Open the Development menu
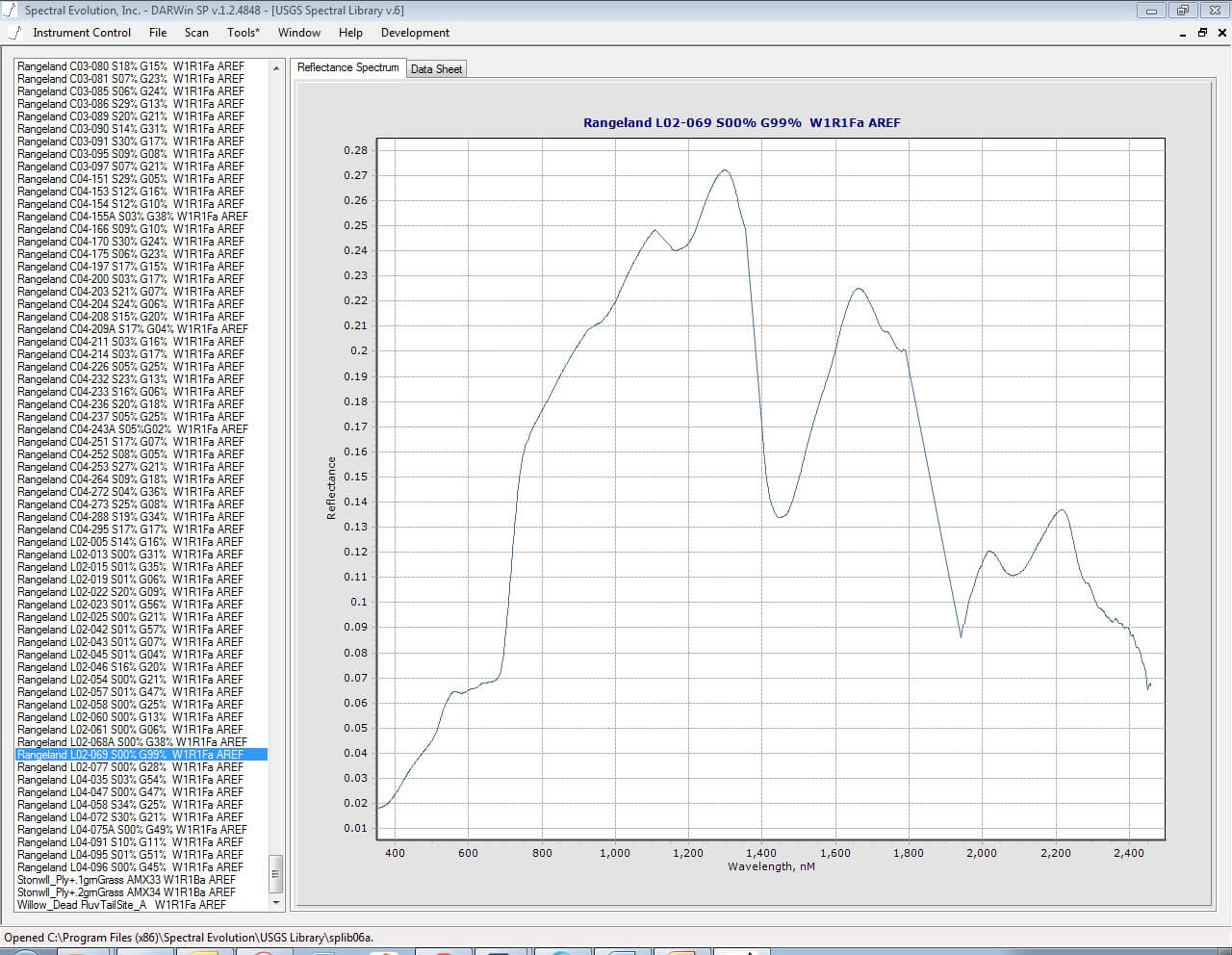 click(415, 33)
